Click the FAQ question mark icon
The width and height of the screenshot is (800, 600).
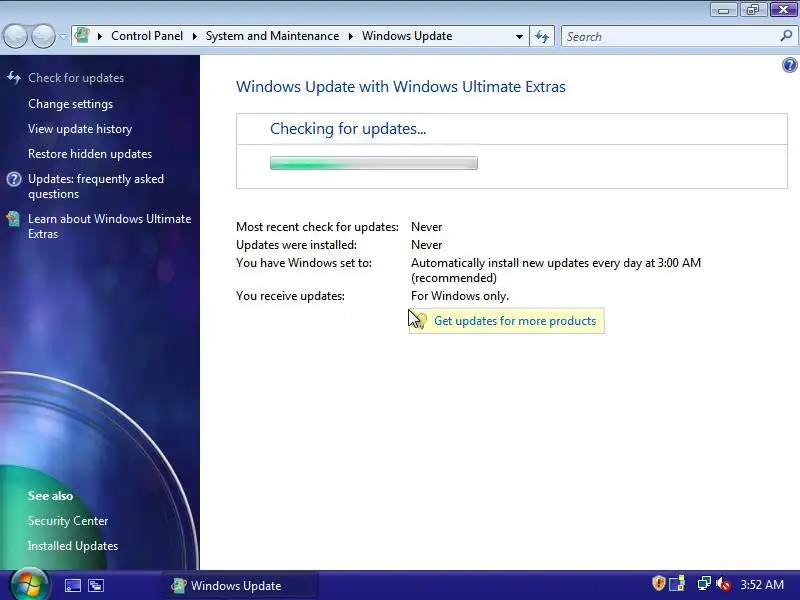pos(14,179)
